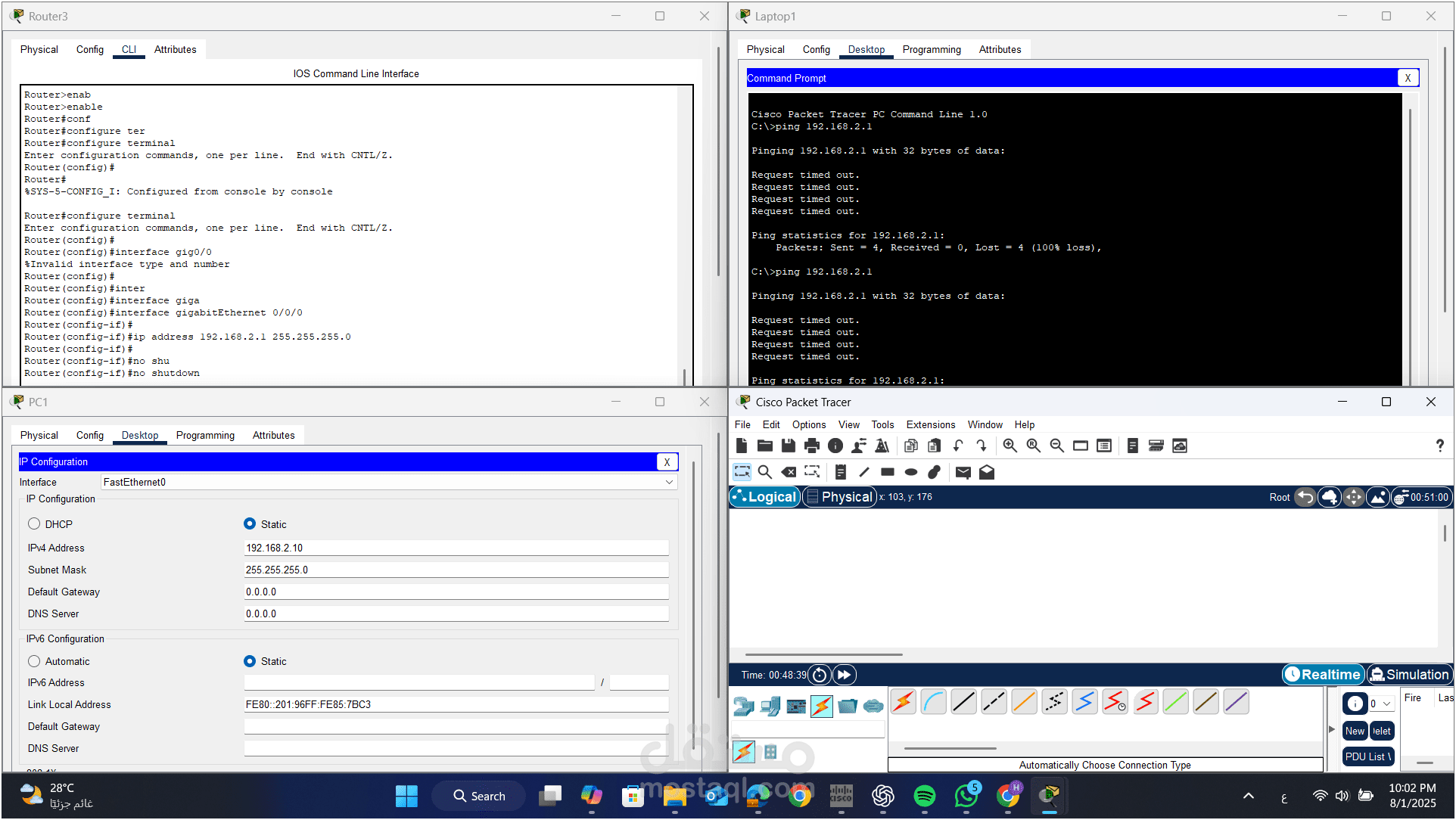
Task: Click the Print icon in Packet Tracer toolbar
Action: [x=812, y=446]
